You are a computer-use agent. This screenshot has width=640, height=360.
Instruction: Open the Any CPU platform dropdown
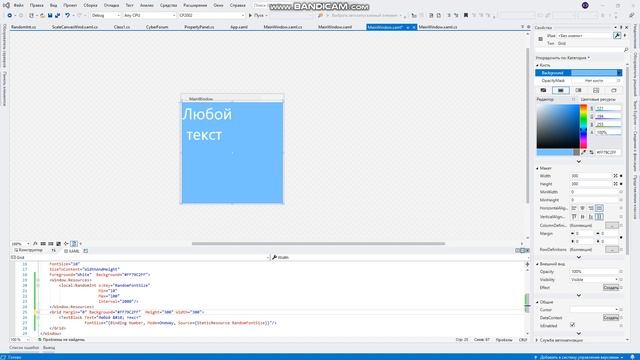[x=150, y=16]
